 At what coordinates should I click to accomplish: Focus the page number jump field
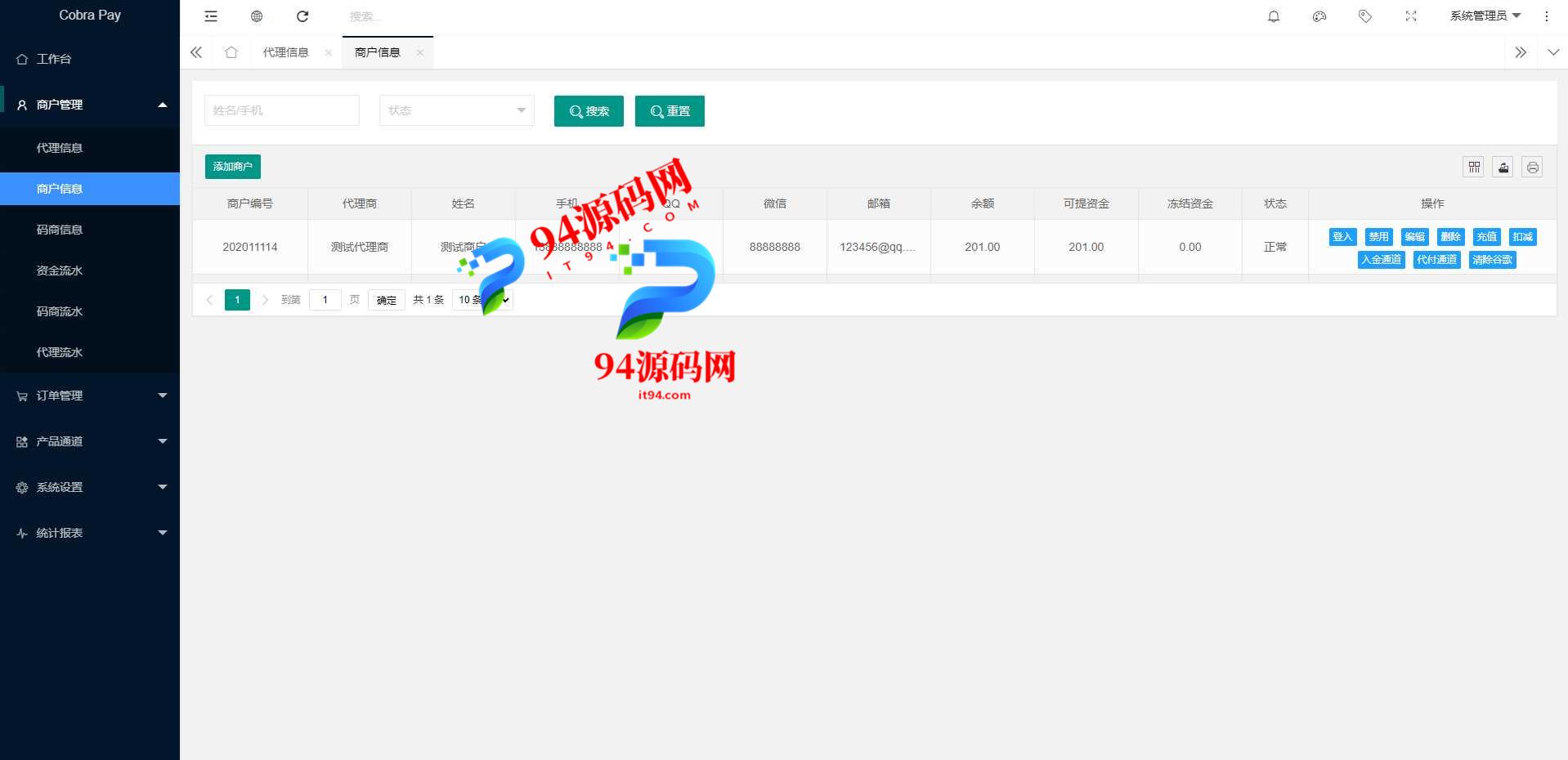pyautogui.click(x=325, y=300)
